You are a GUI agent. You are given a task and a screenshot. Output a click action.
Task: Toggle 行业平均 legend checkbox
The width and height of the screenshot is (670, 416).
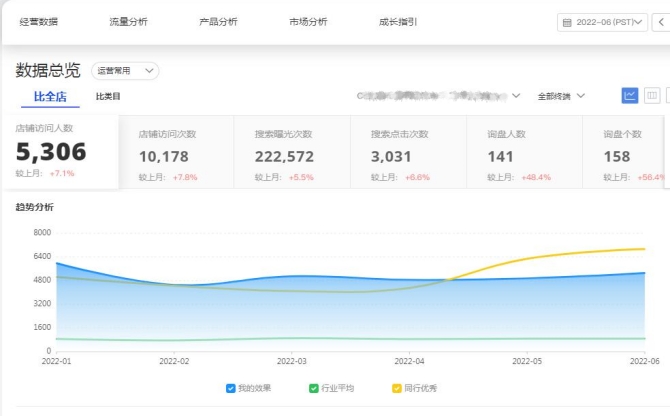pyautogui.click(x=314, y=388)
